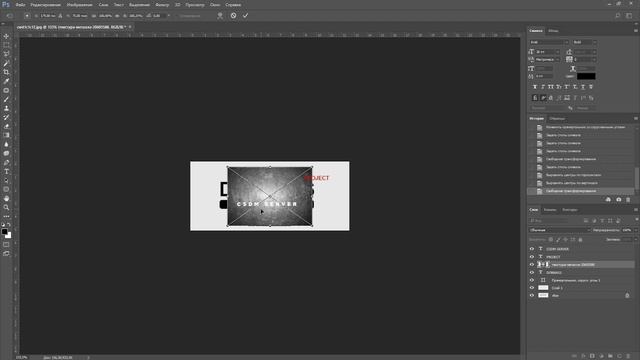
Task: Open the Файл menu
Action: tap(20, 5)
